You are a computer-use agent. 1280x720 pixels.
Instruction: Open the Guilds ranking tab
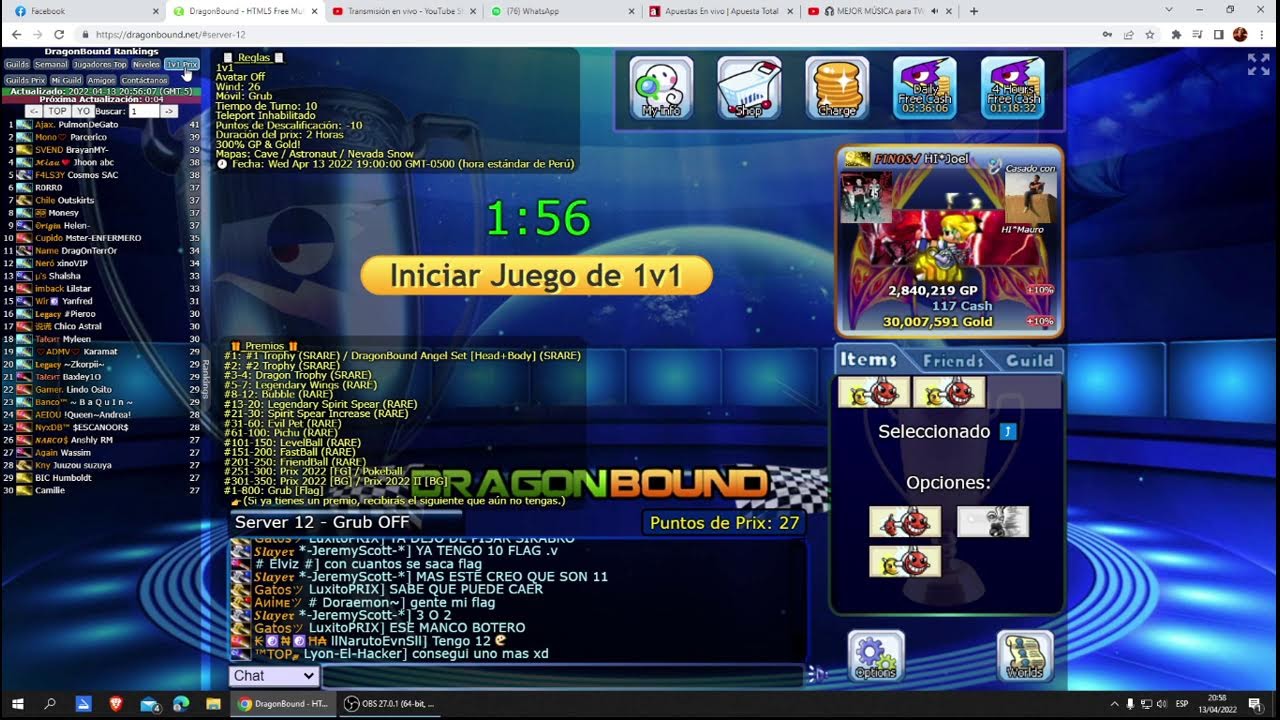coord(17,64)
